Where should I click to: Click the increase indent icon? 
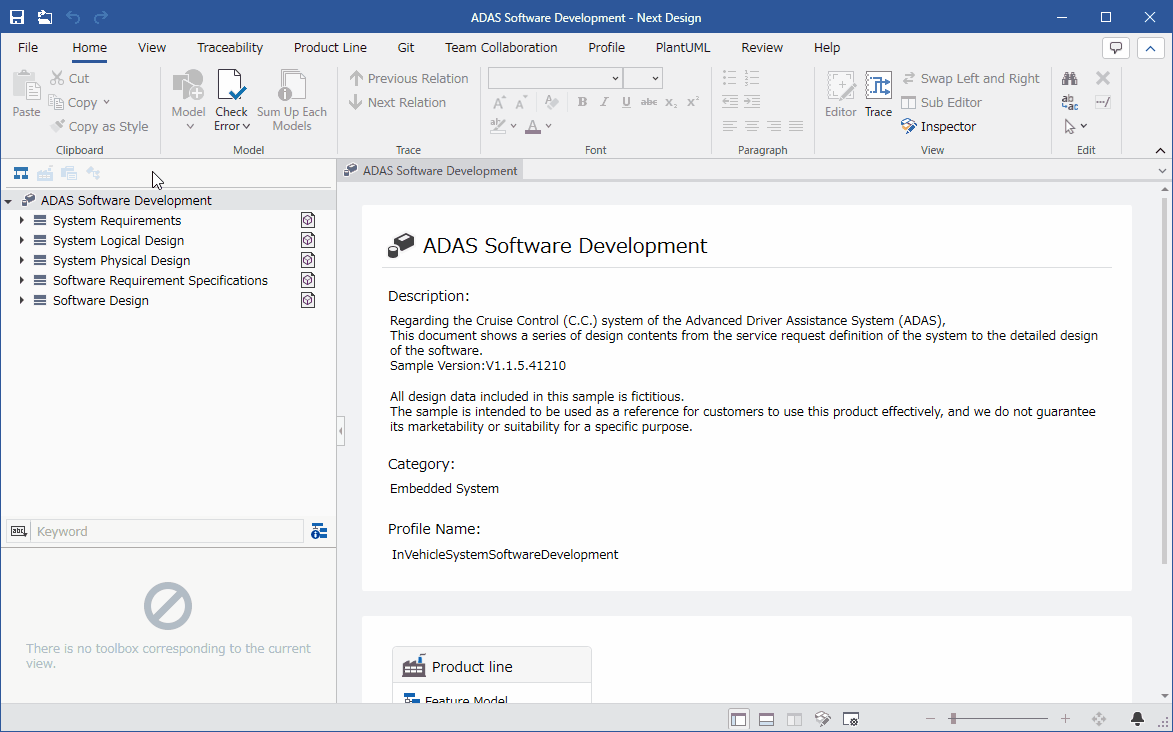point(752,102)
